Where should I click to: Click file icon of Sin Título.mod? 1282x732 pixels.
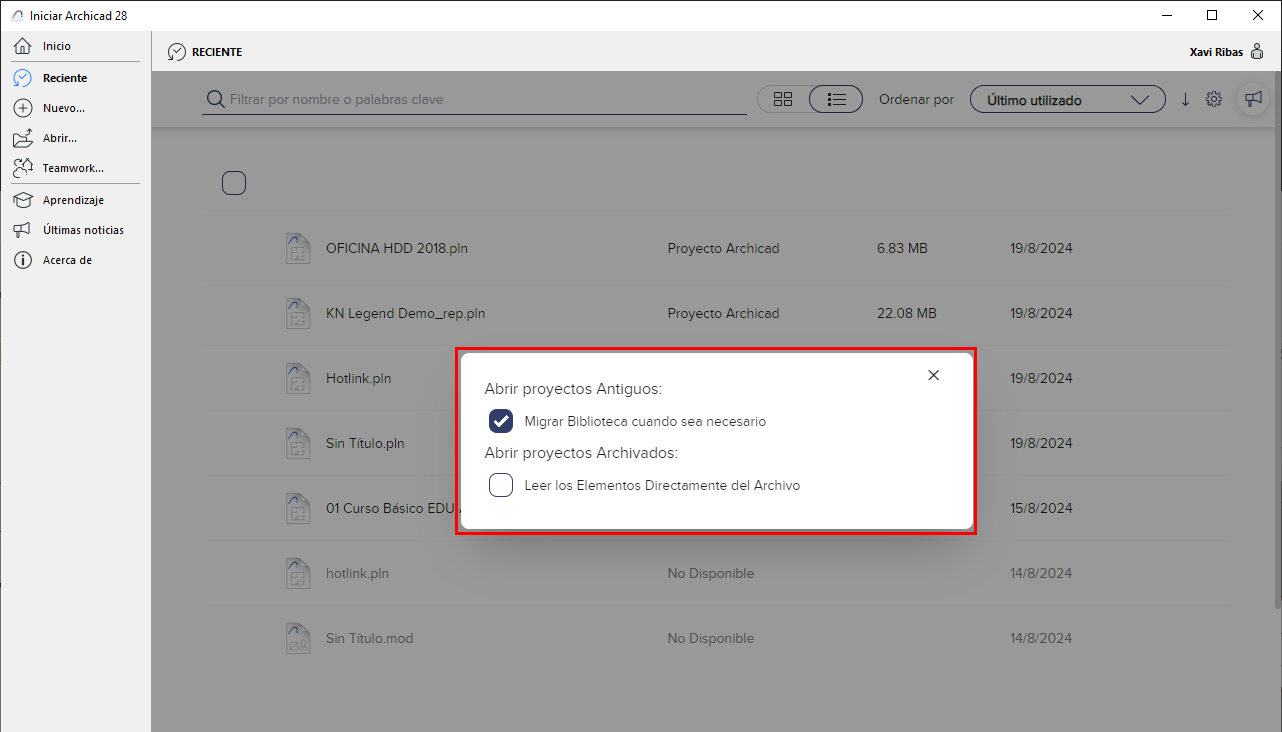click(296, 638)
